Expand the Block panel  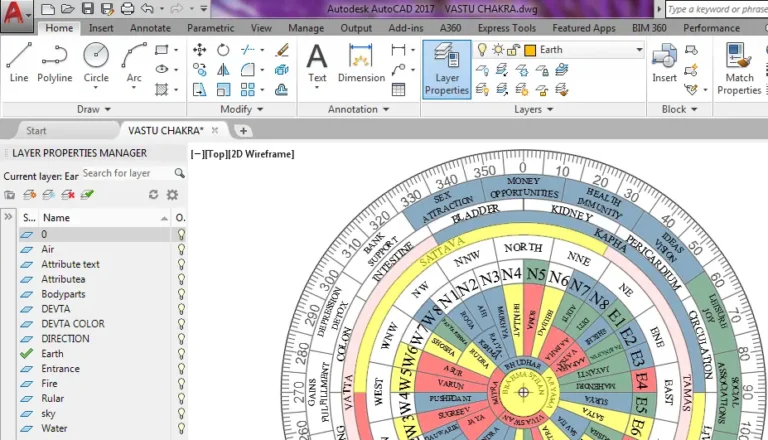click(x=679, y=109)
